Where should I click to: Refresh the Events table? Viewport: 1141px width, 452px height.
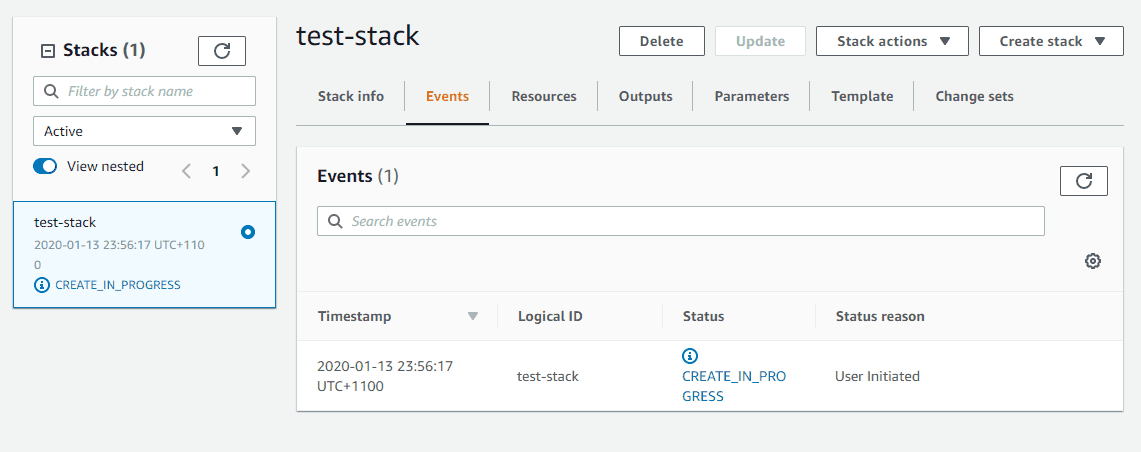point(1084,181)
